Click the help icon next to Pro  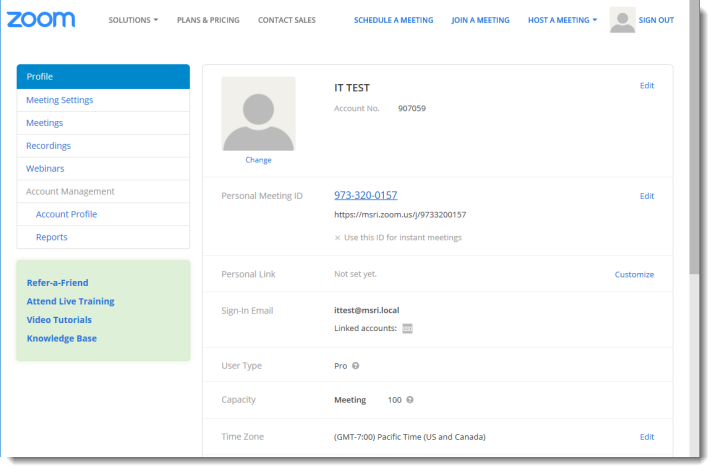click(x=356, y=366)
